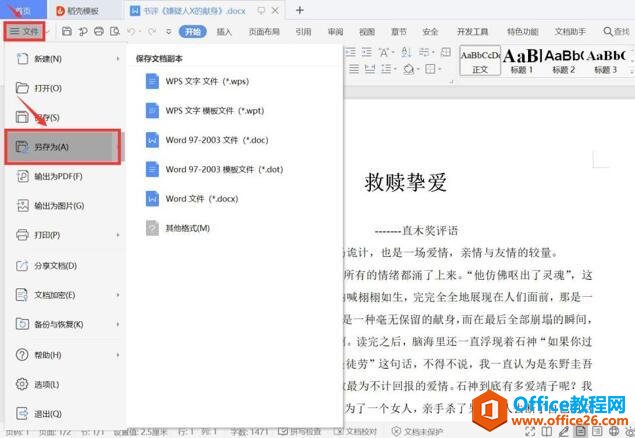
Task: Click the print icon in quick access toolbar
Action: pyautogui.click(x=99, y=31)
